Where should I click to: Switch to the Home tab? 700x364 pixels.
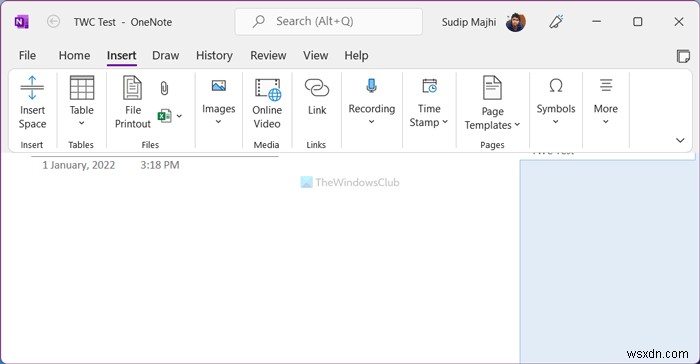coord(74,55)
